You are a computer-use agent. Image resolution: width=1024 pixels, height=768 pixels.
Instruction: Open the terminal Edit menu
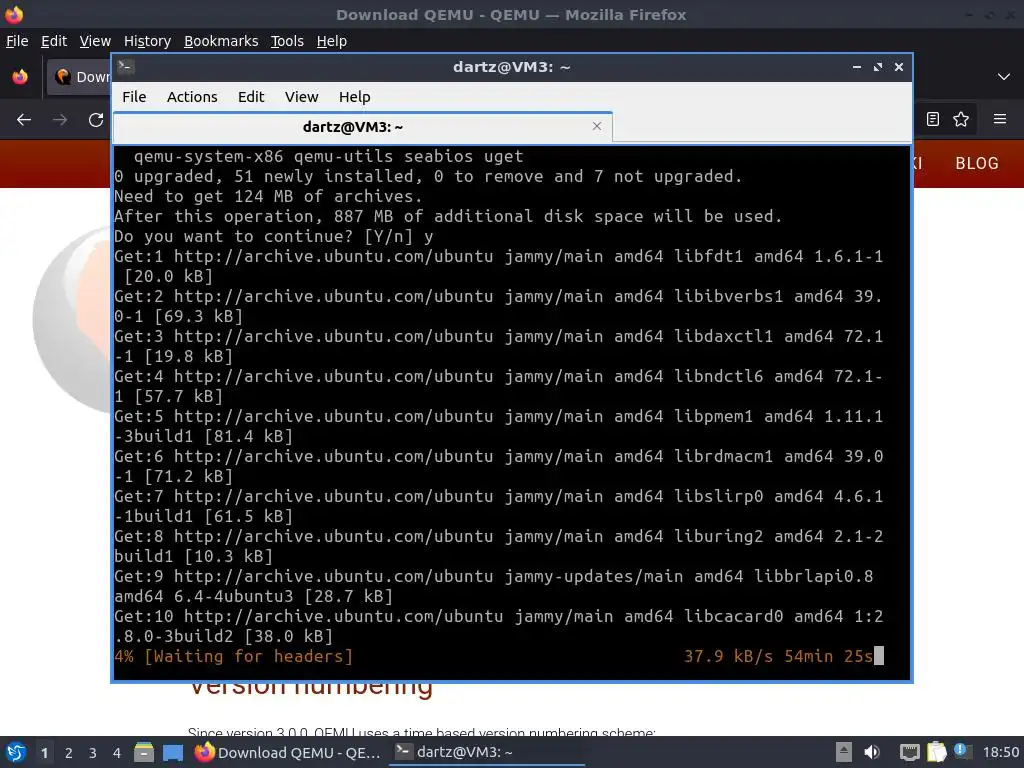(x=251, y=97)
